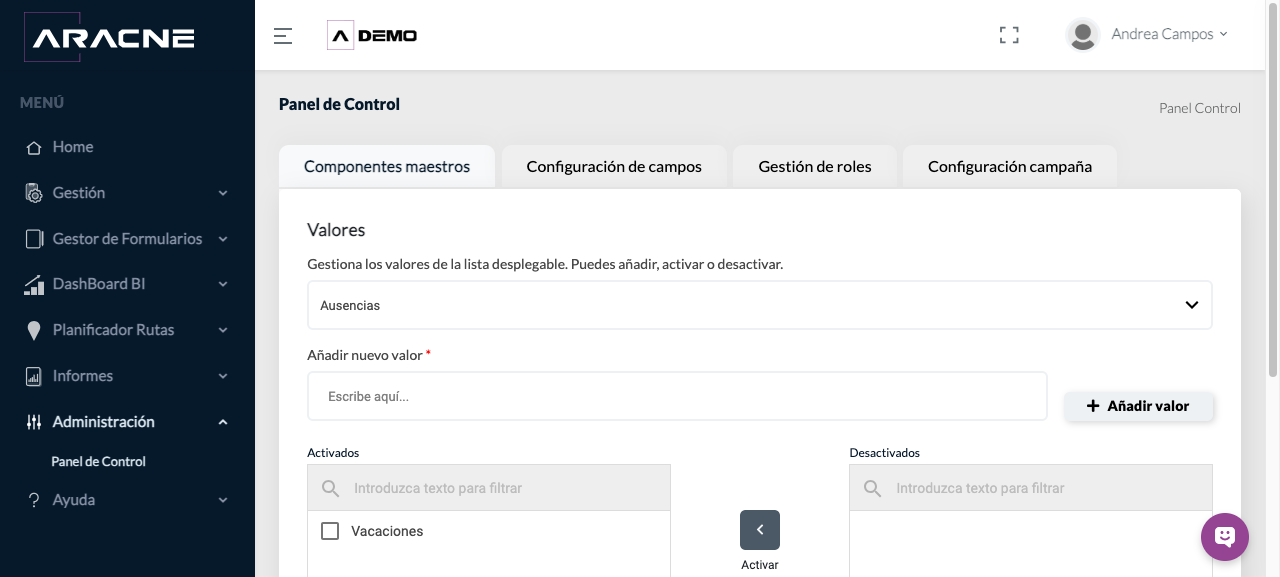Click the Home house icon
The width and height of the screenshot is (1280, 577).
(34, 147)
